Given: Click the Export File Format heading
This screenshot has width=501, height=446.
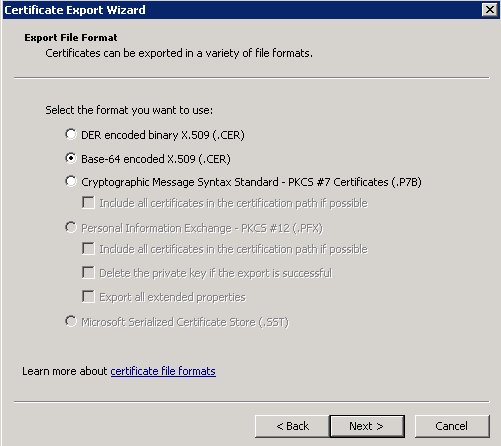Looking at the screenshot, I should point(71,37).
